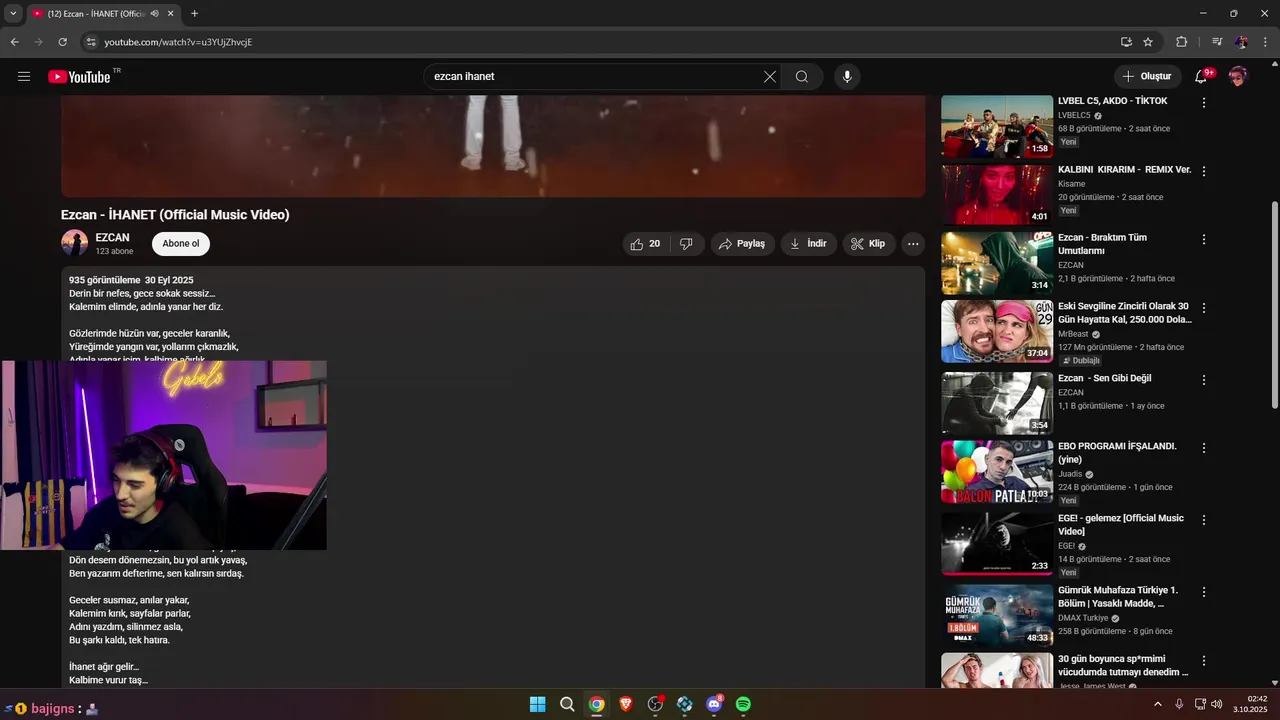Share the video using Paylaş

point(742,244)
